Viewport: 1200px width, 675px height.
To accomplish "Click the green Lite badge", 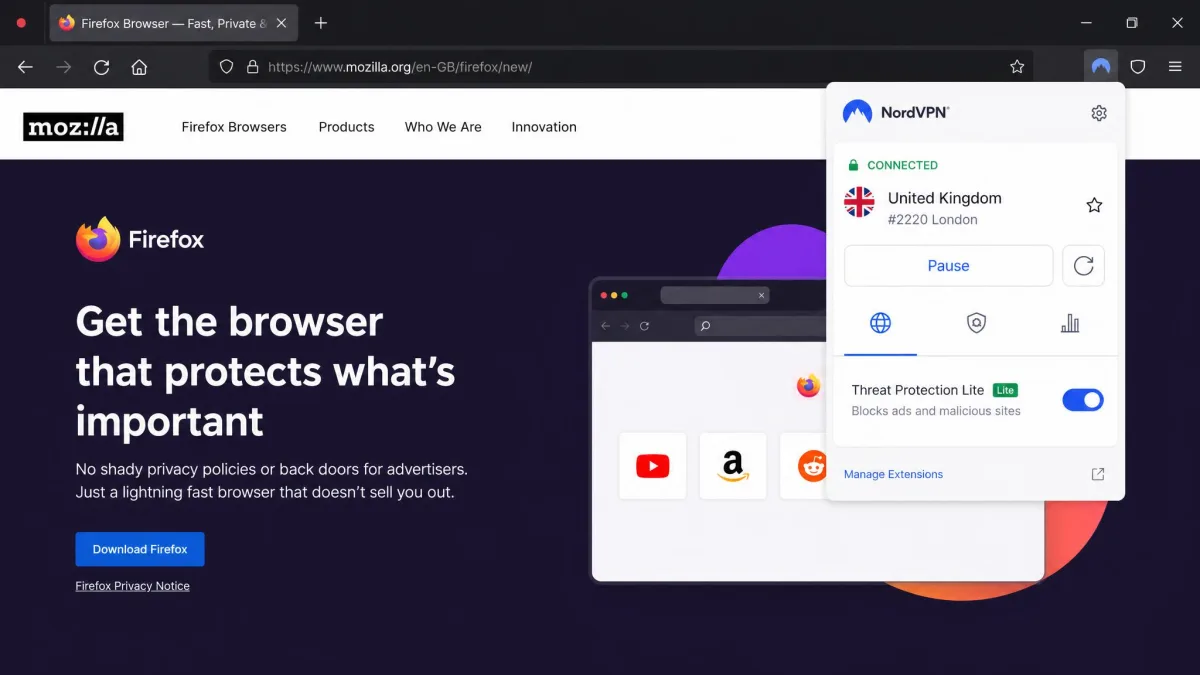I will [x=1005, y=390].
